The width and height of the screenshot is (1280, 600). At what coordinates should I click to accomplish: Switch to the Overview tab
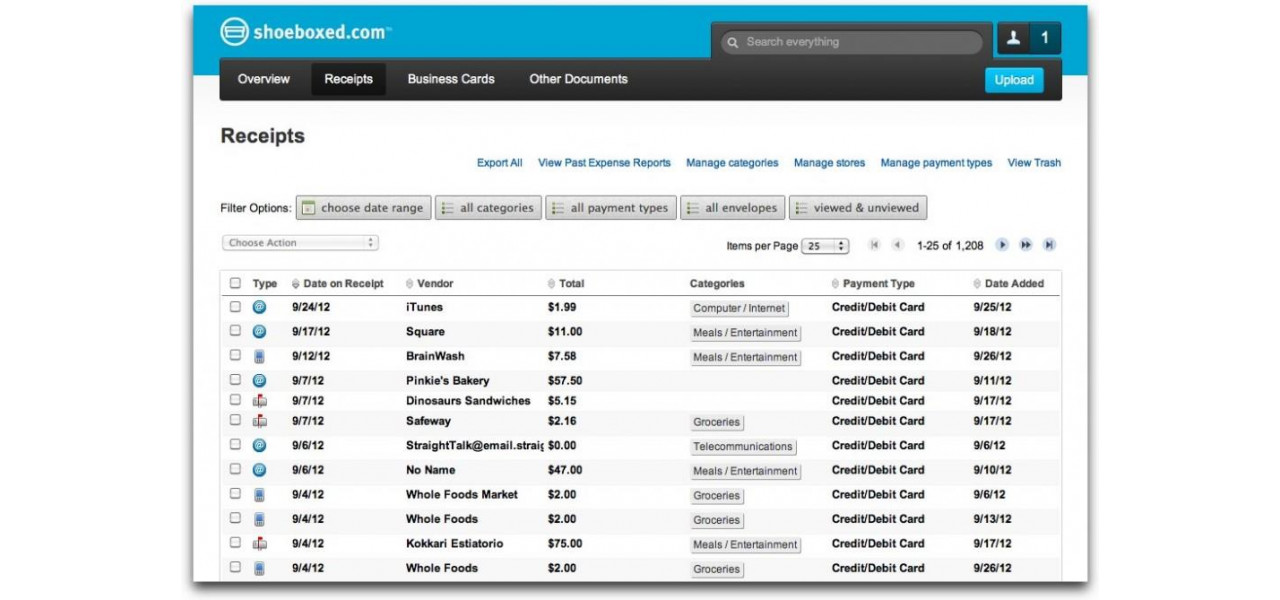pos(264,79)
